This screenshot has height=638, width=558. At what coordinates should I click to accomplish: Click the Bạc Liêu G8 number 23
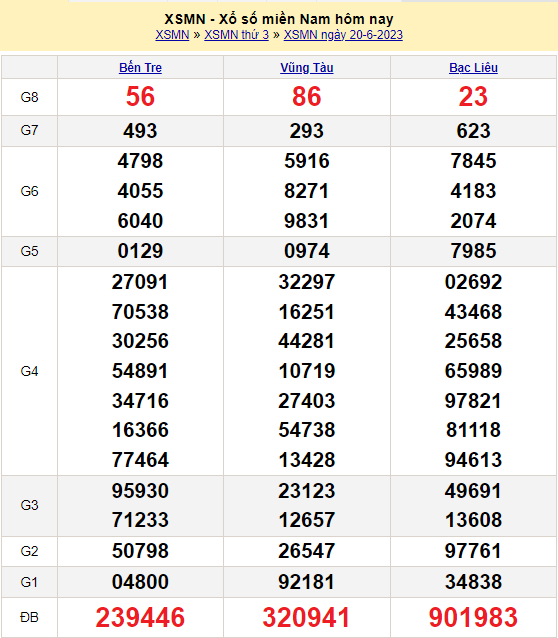473,97
